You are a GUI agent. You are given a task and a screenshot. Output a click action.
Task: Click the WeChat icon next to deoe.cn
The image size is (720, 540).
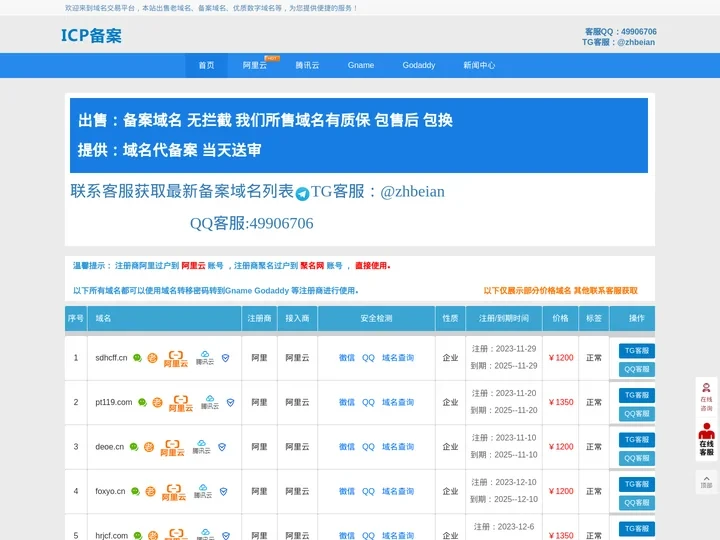click(x=134, y=447)
